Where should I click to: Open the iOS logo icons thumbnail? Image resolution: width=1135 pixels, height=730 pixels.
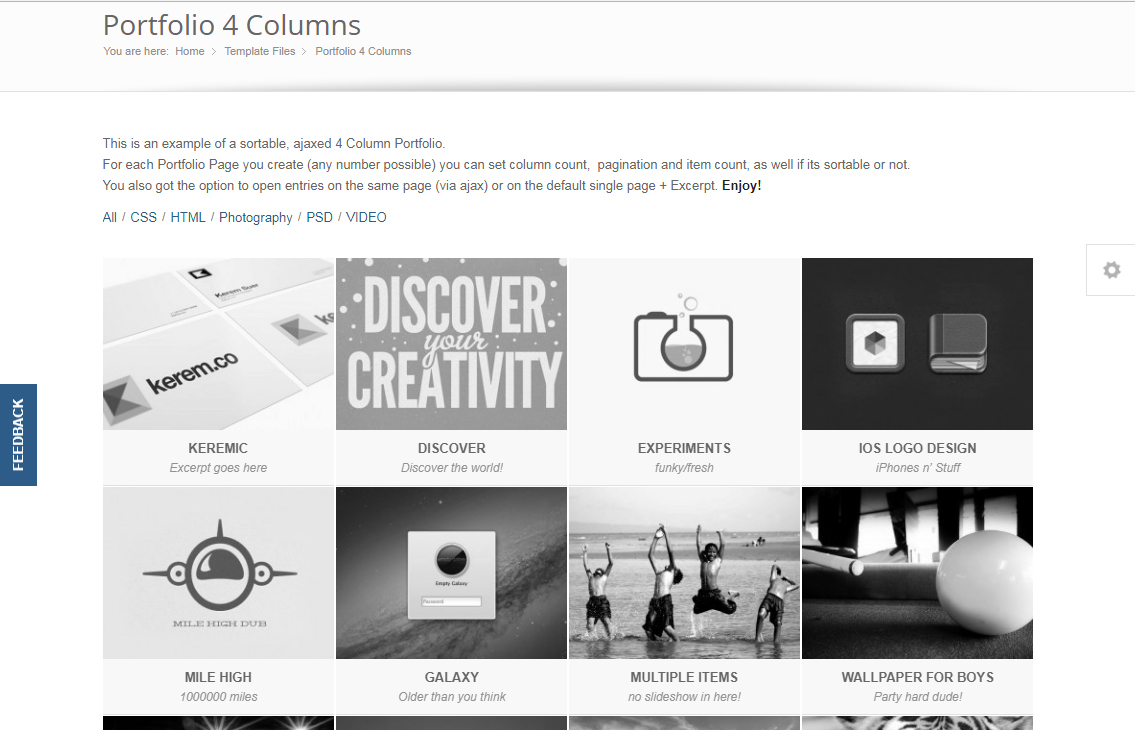point(917,344)
